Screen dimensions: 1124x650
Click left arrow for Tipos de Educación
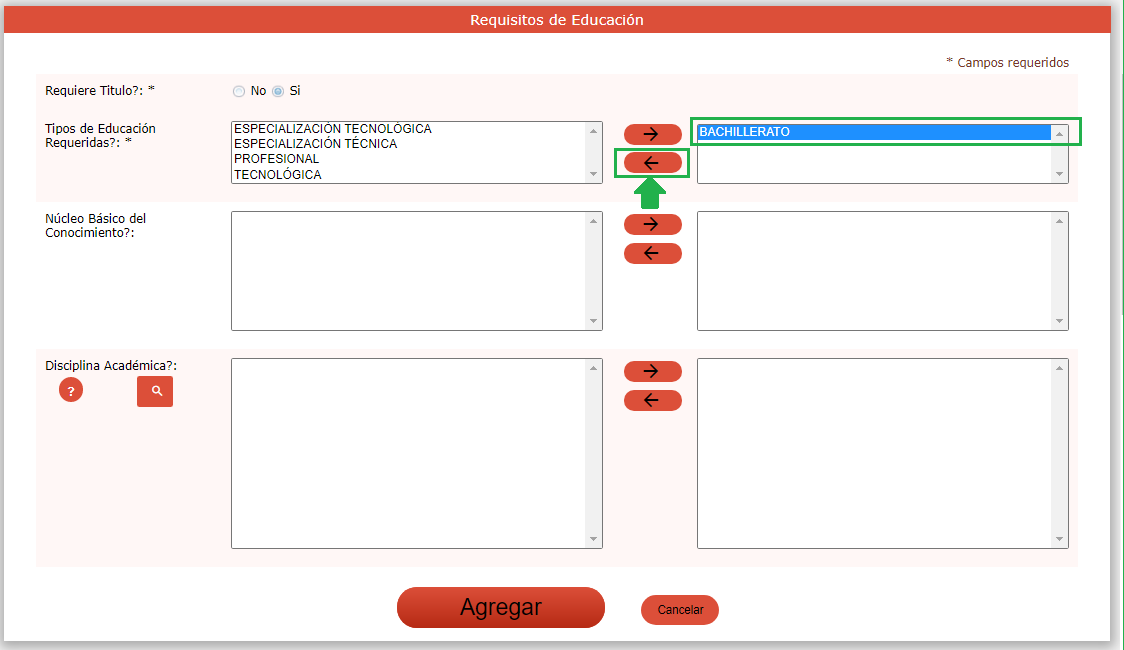tap(652, 163)
